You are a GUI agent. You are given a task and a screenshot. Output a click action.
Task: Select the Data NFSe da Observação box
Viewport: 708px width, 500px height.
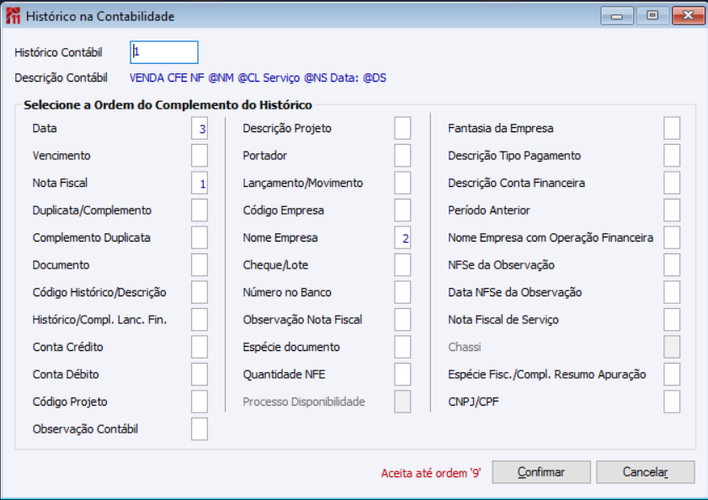[672, 292]
